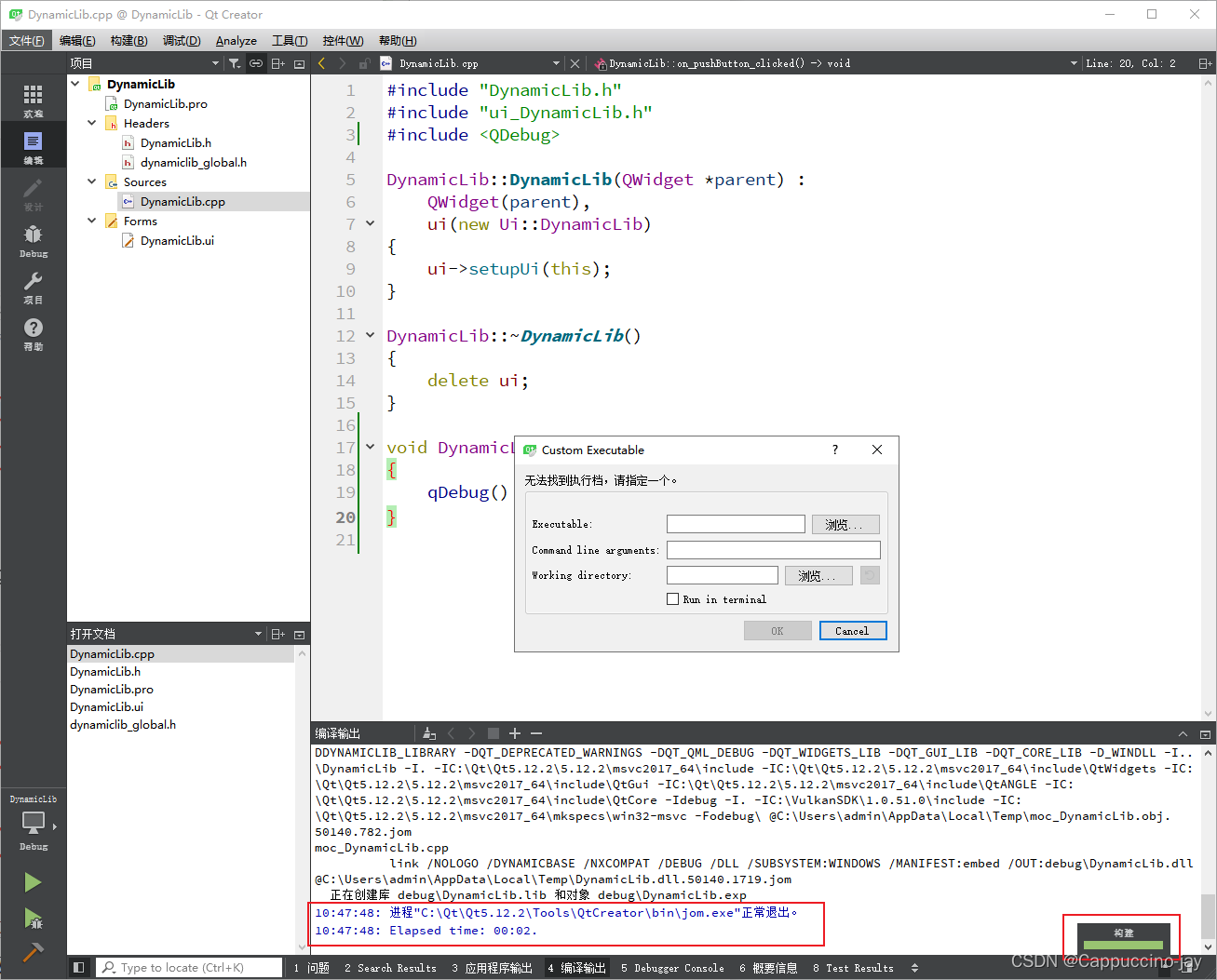Screen dimensions: 1217x980
Task: Open the 文件(F) menu
Action: [27, 41]
